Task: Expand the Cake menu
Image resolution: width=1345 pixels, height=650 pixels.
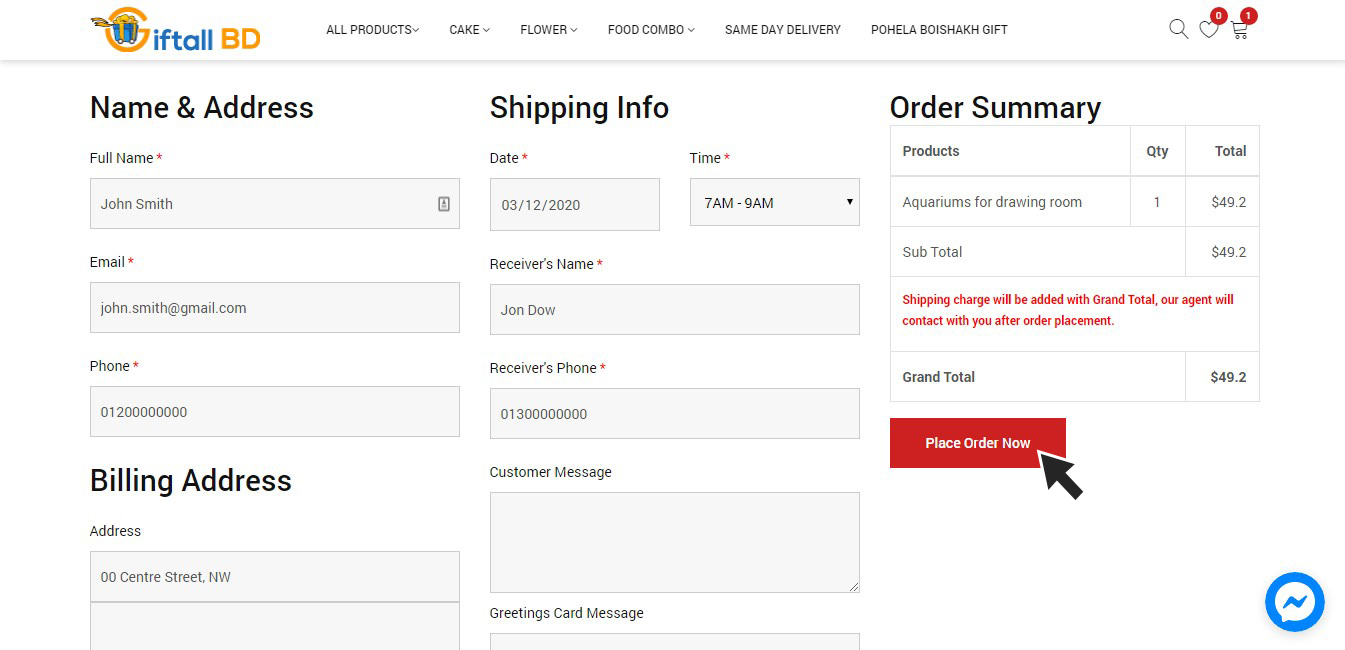Action: point(470,30)
